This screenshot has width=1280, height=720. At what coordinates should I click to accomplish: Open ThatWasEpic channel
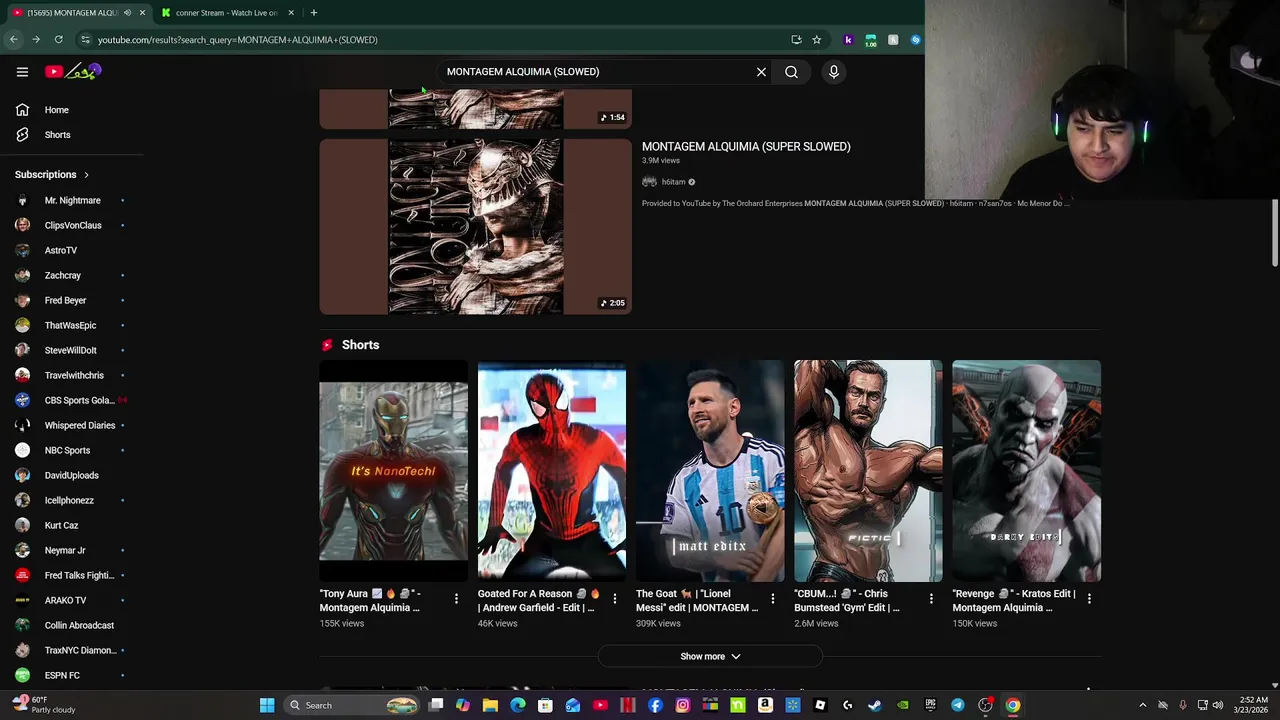coord(72,325)
